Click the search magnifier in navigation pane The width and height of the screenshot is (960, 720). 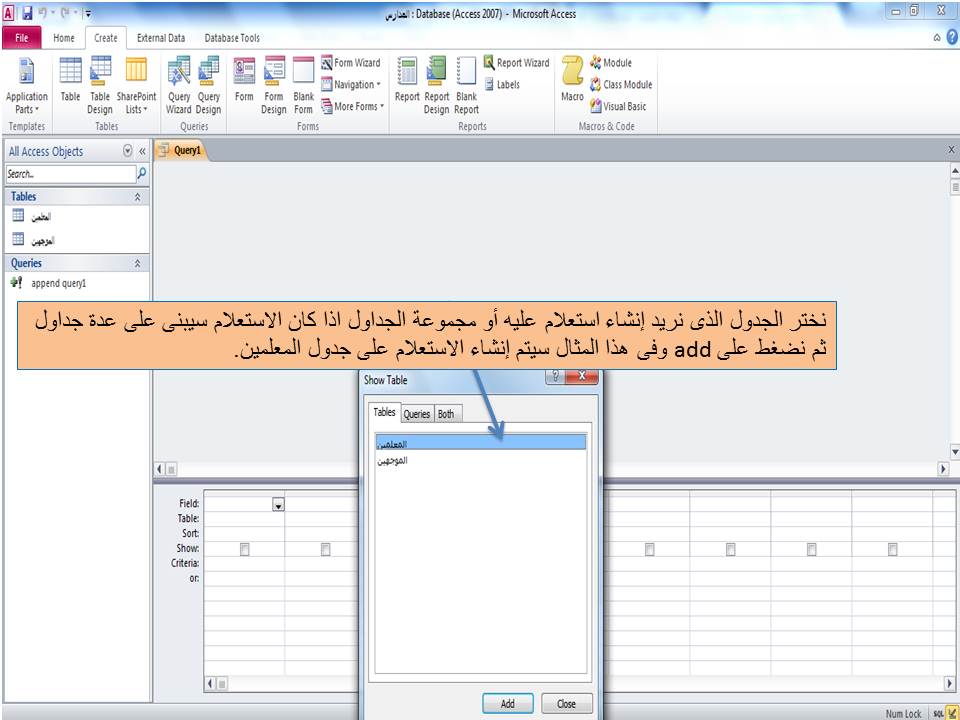point(142,174)
